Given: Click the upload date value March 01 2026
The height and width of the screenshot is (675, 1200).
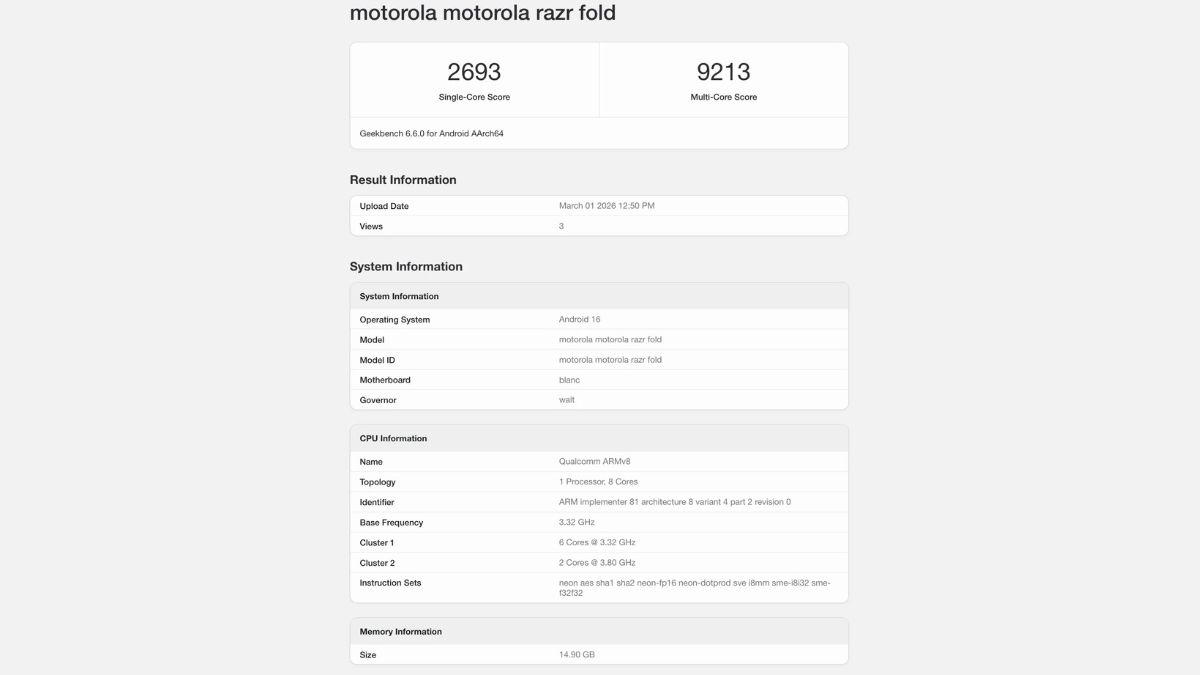Looking at the screenshot, I should (606, 206).
